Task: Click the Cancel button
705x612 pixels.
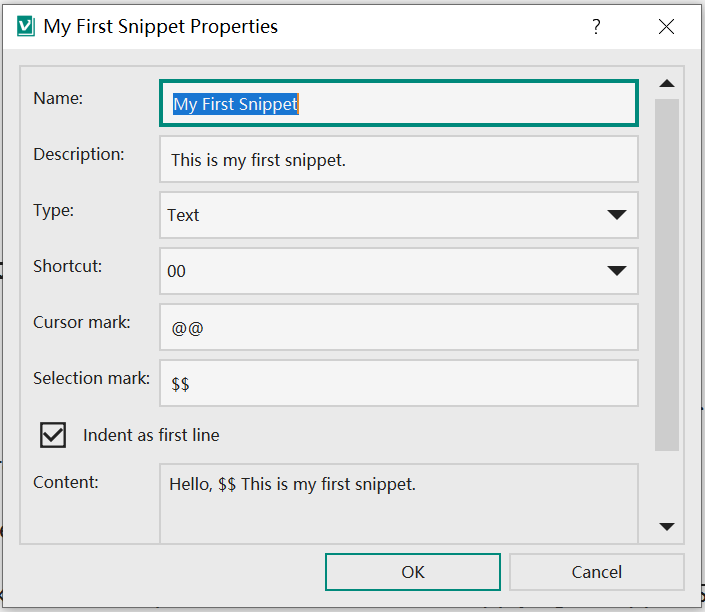Action: tap(597, 572)
